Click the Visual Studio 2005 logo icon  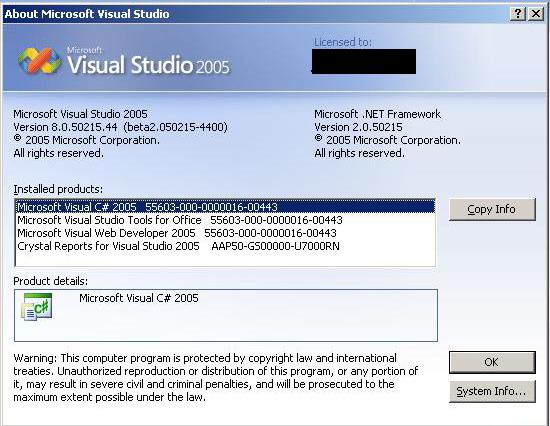pyautogui.click(x=39, y=61)
